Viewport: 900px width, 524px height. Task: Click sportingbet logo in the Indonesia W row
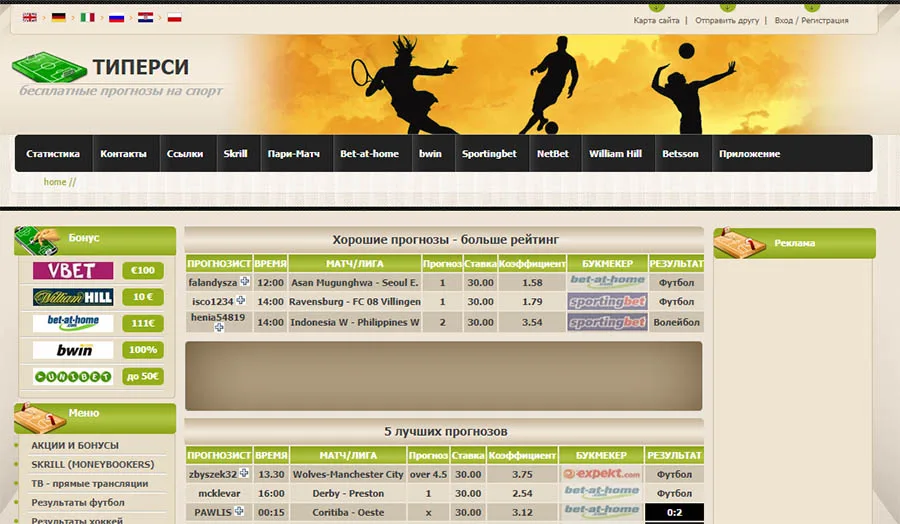tap(607, 322)
